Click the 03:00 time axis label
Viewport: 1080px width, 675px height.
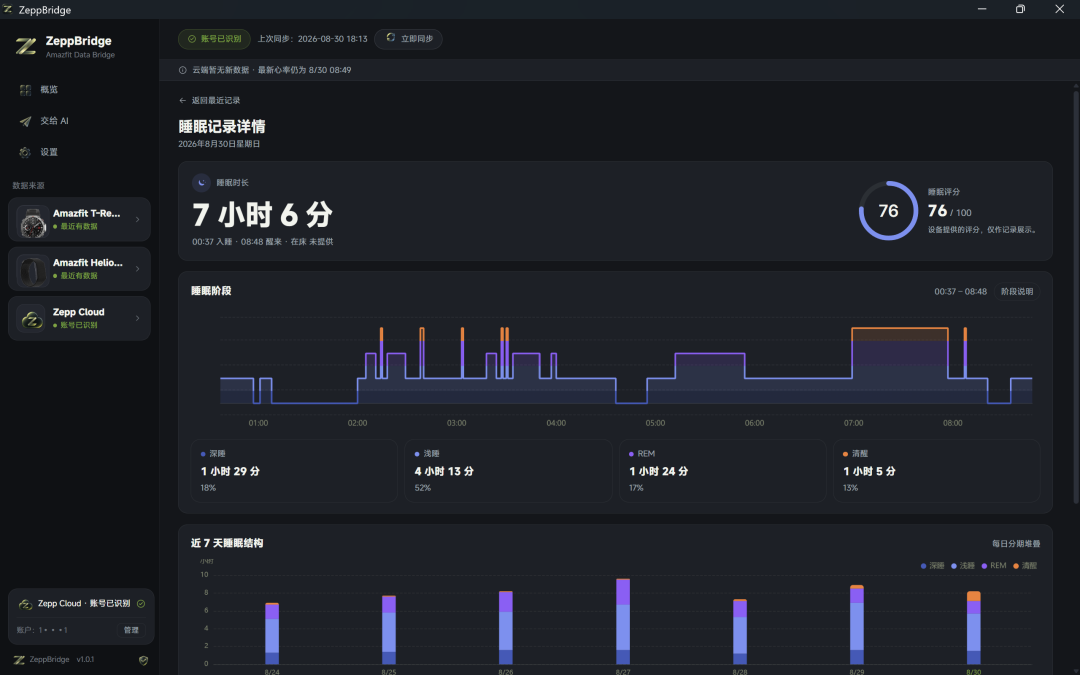pyautogui.click(x=457, y=424)
